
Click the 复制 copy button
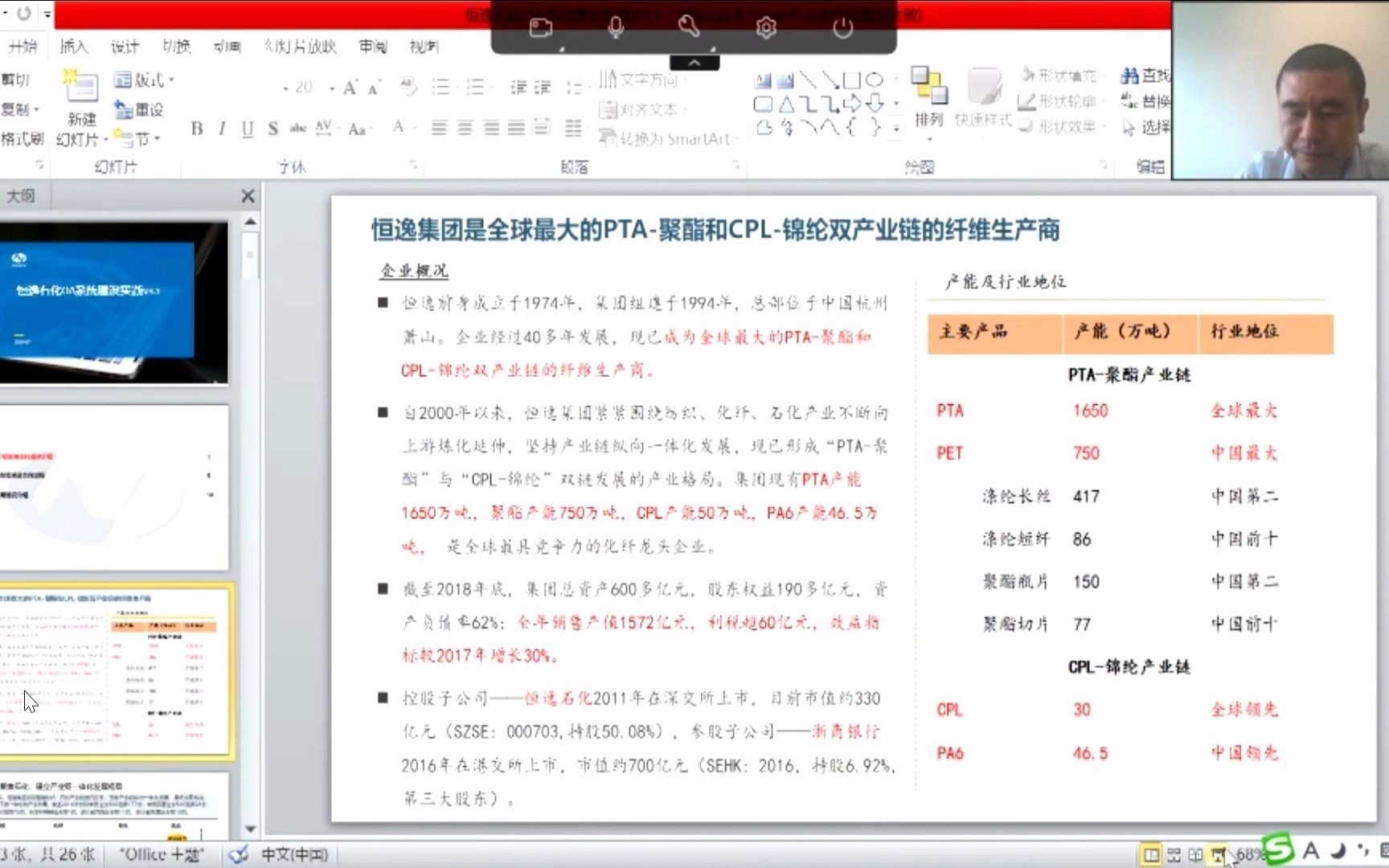[20, 108]
